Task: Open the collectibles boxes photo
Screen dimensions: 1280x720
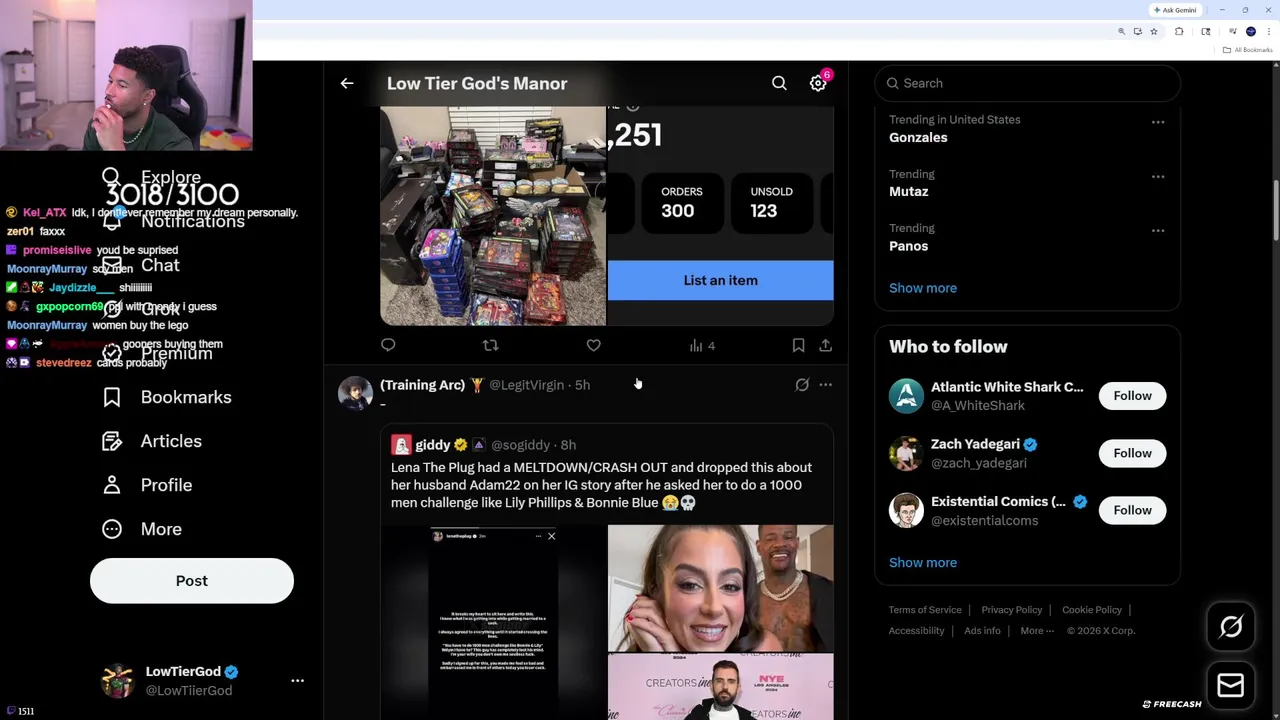Action: coord(493,216)
